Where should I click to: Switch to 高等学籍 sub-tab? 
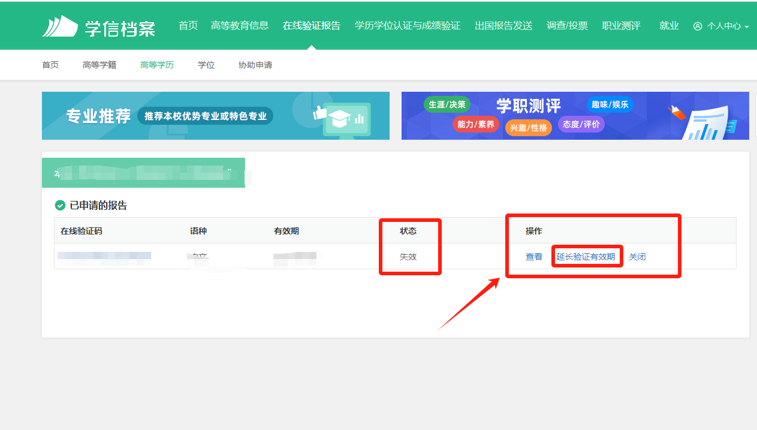[x=99, y=65]
